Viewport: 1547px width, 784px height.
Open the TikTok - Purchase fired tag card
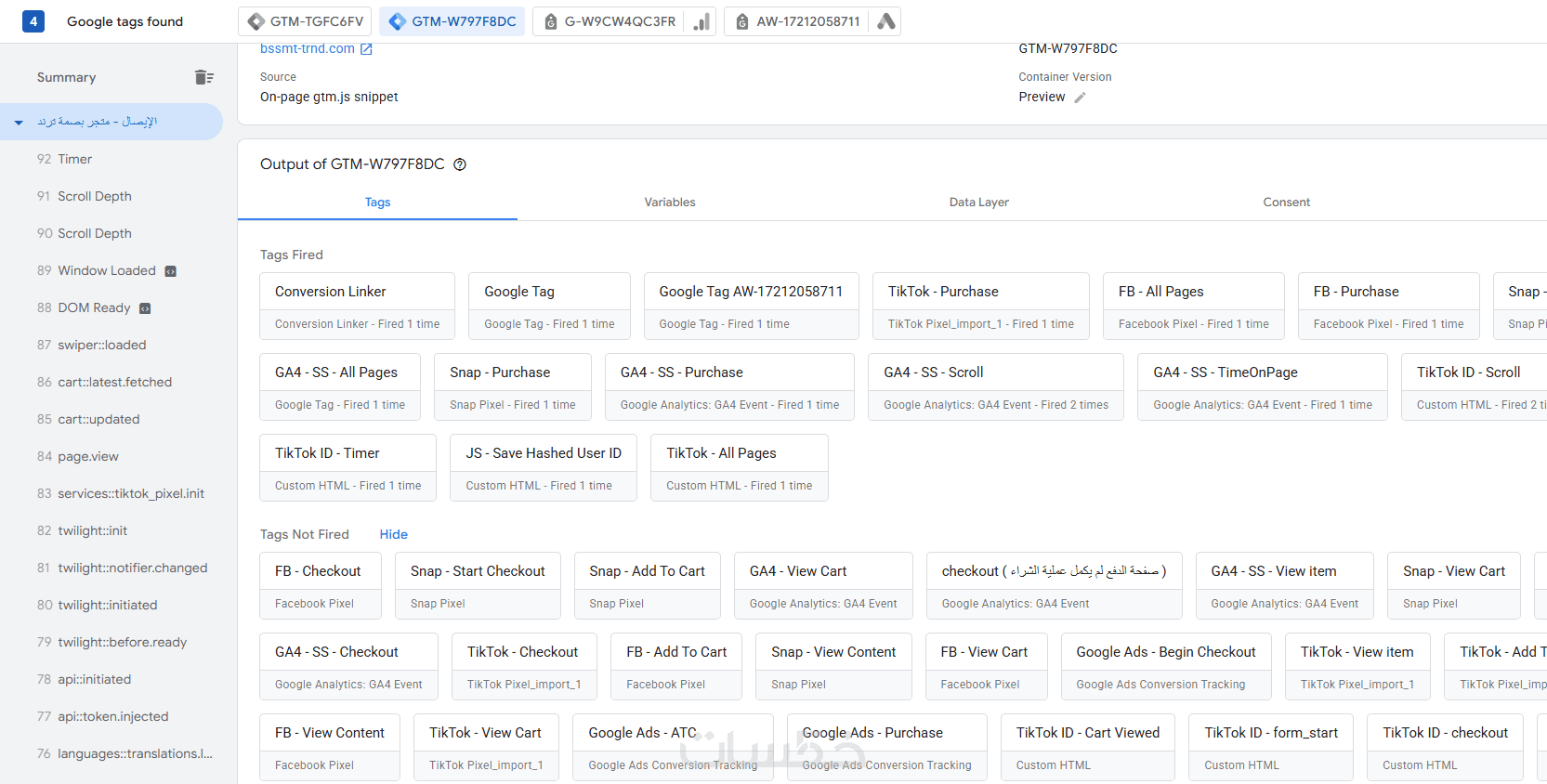point(980,306)
